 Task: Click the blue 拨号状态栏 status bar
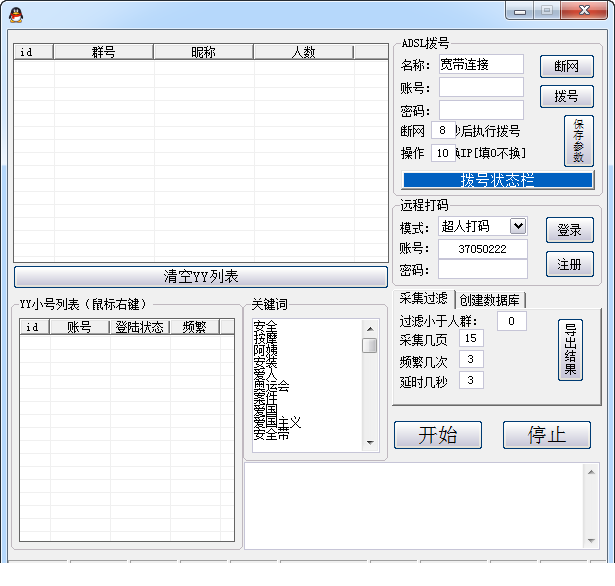pyautogui.click(x=498, y=180)
